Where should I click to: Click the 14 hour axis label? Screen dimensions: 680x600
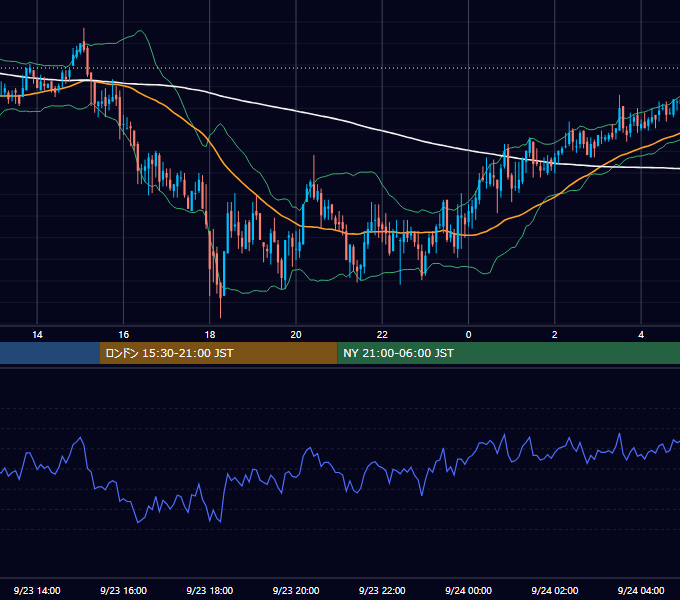click(x=37, y=335)
